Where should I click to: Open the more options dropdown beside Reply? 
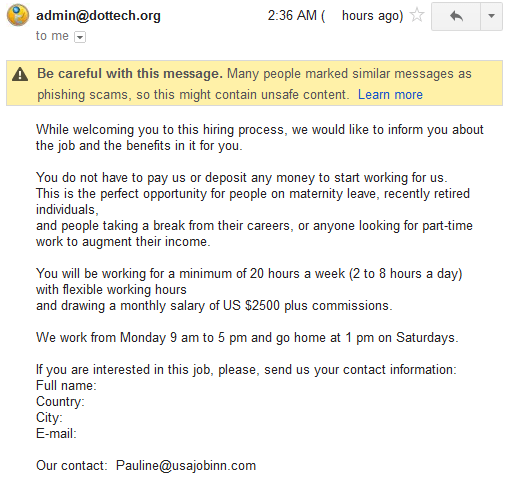[491, 16]
